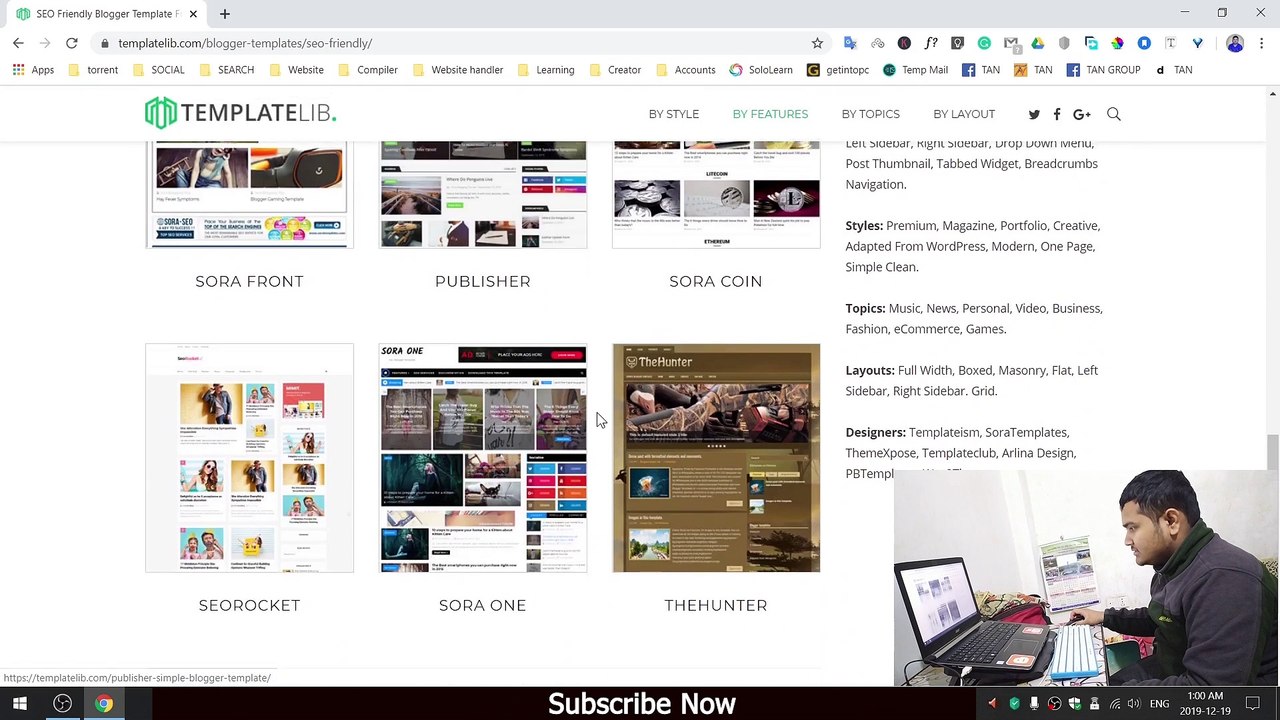
Task: Open the torrent bookmark folder
Action: (93, 70)
